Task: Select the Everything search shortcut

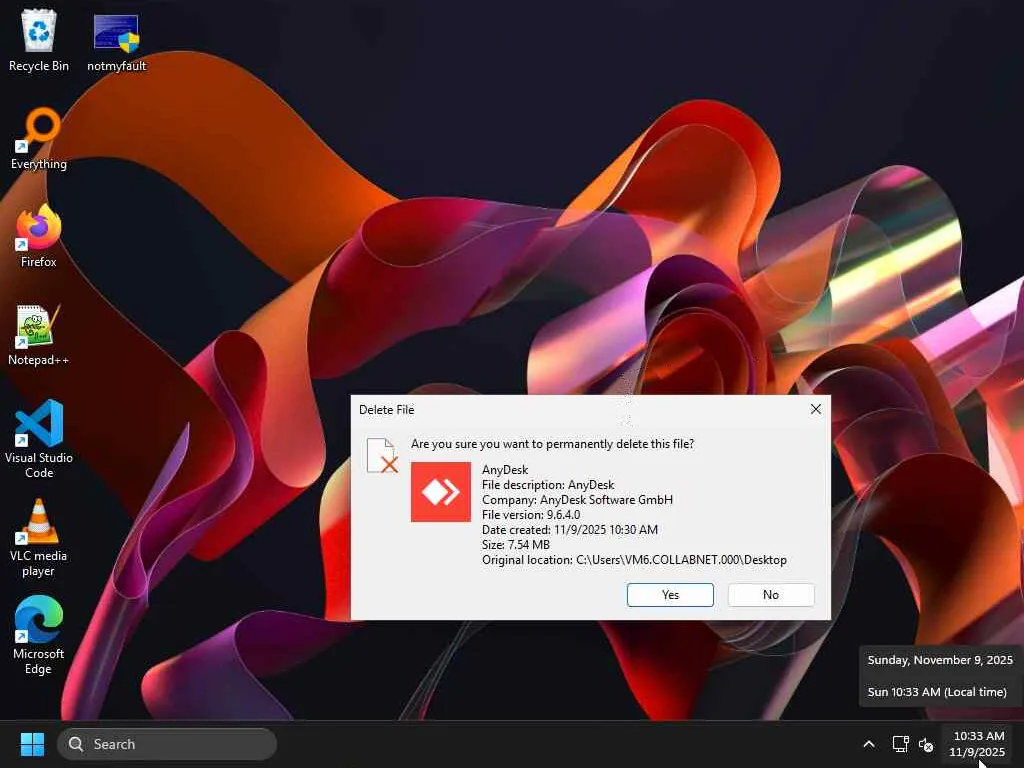Action: (39, 138)
